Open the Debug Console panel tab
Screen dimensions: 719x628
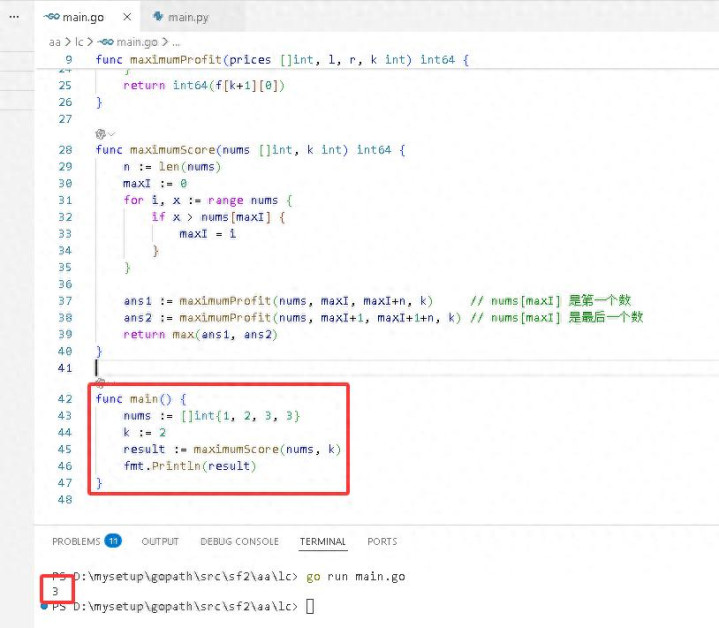pyautogui.click(x=239, y=541)
